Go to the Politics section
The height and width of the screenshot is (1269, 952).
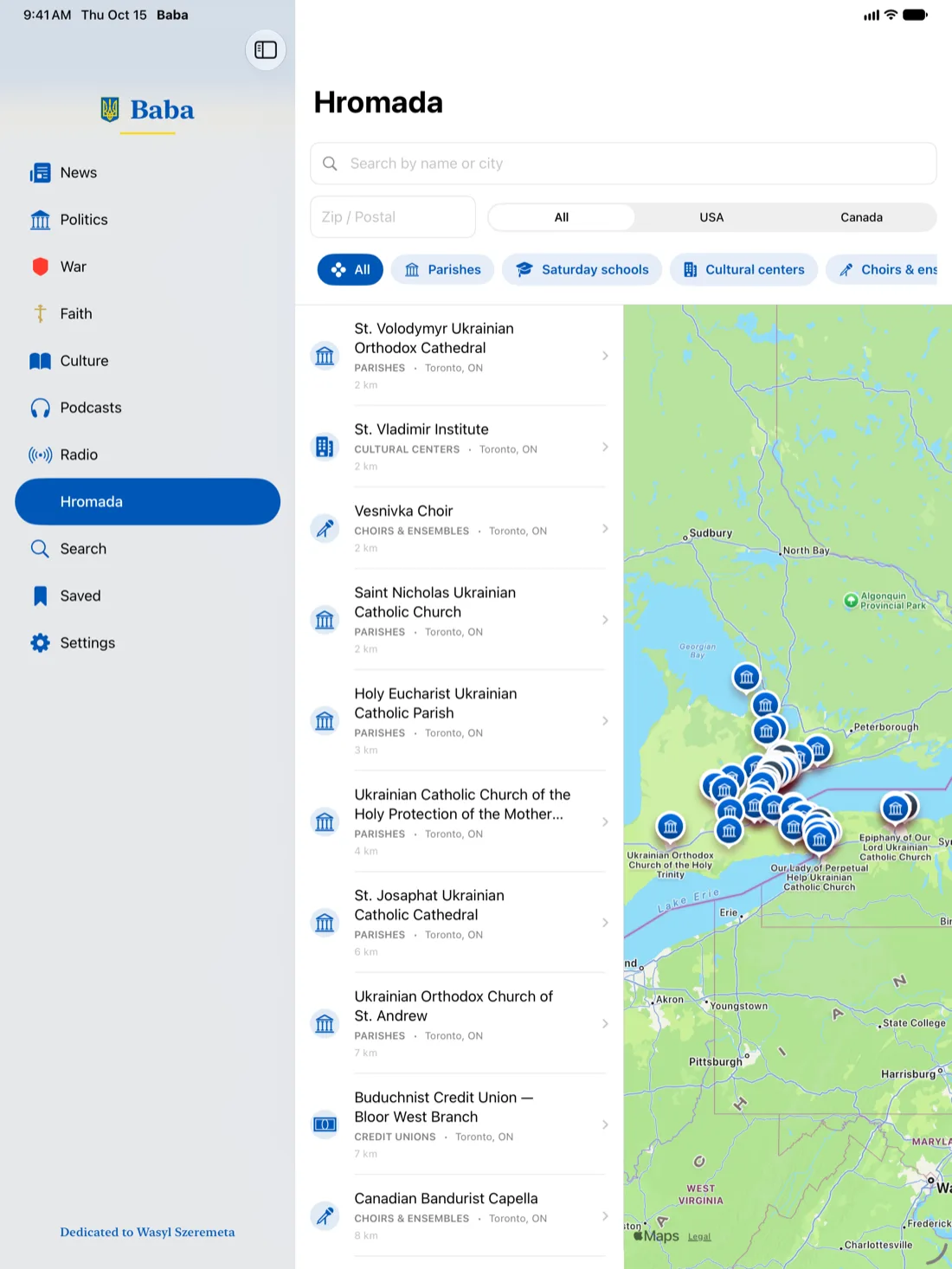click(x=148, y=220)
